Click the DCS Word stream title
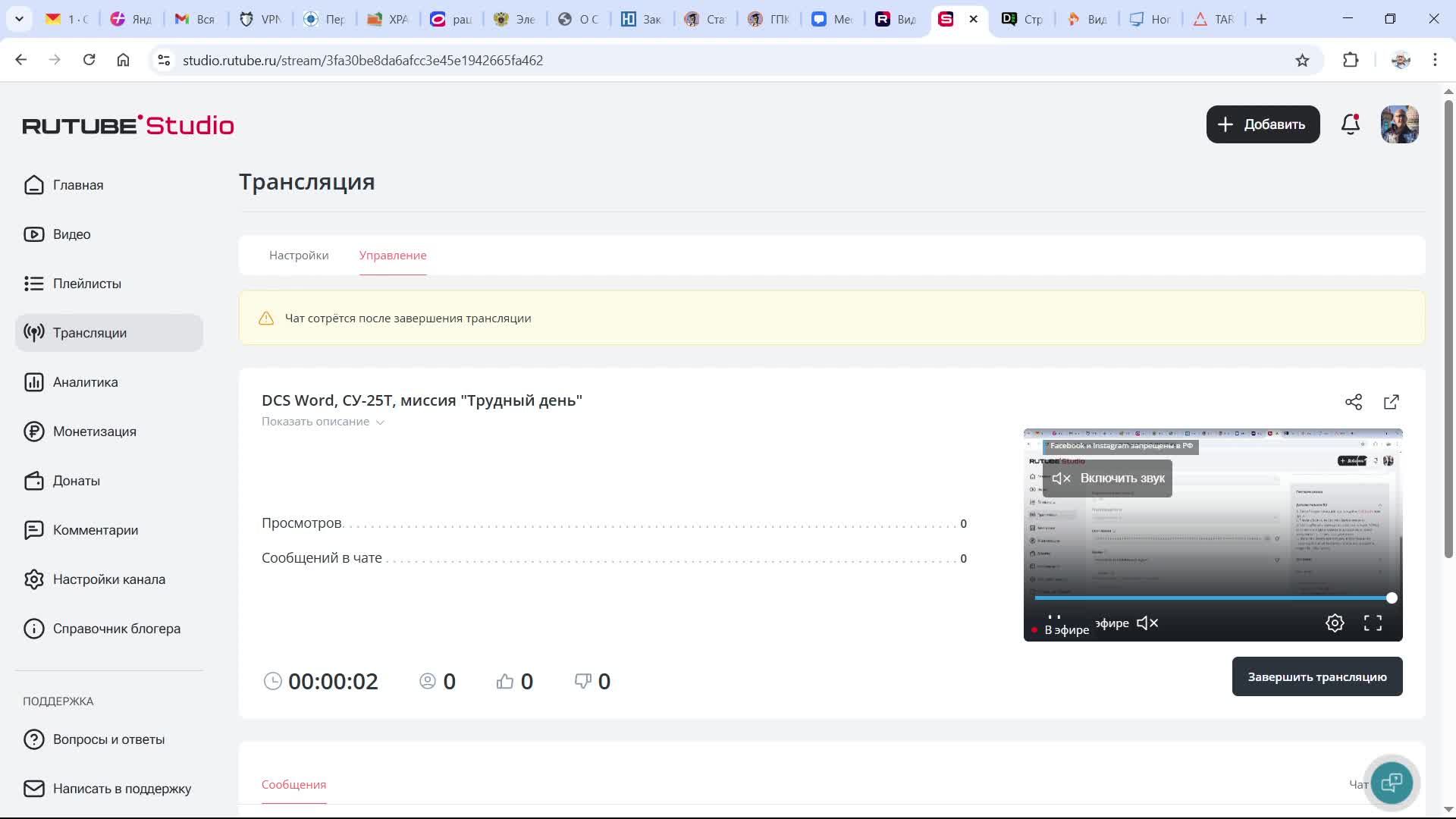The height and width of the screenshot is (819, 1456). tap(422, 400)
